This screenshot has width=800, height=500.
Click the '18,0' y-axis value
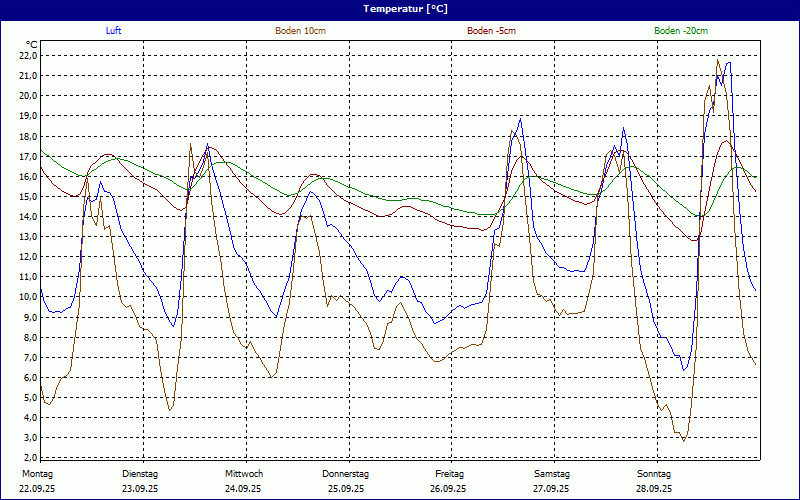coord(29,136)
